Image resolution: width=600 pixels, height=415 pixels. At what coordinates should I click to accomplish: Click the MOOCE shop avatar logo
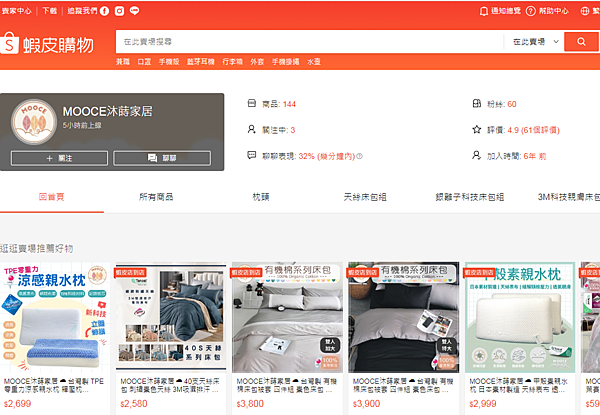pyautogui.click(x=34, y=122)
